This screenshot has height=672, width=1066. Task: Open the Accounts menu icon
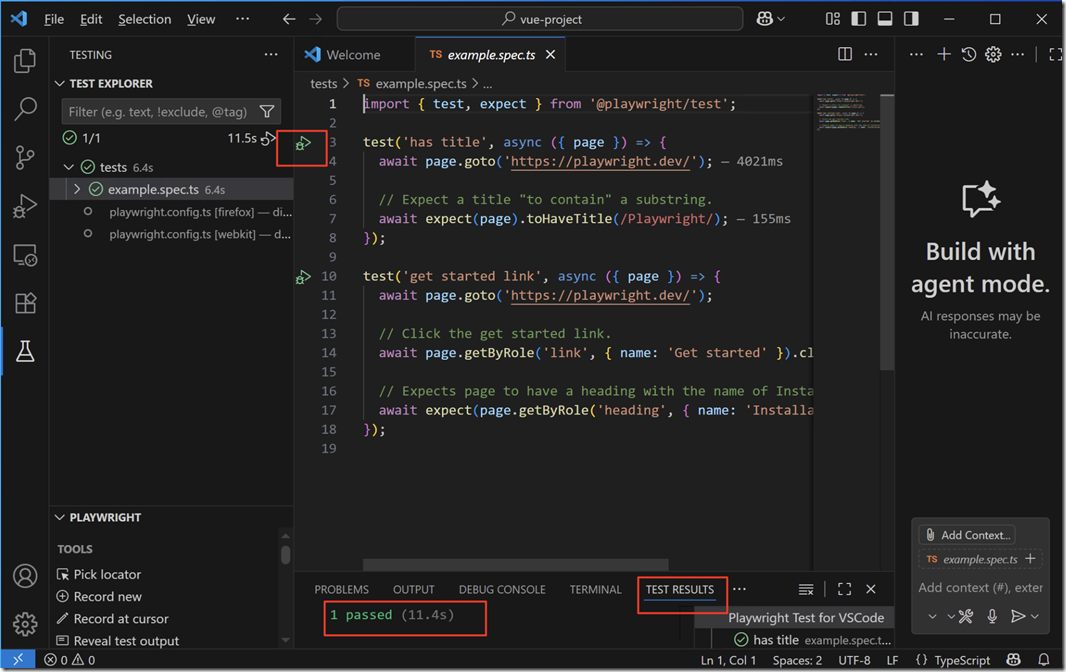coord(25,576)
